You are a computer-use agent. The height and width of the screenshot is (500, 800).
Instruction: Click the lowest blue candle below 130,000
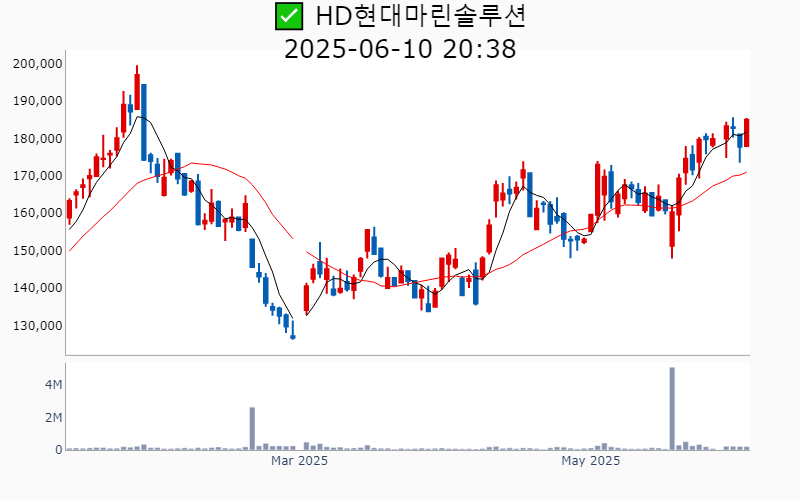pos(293,330)
